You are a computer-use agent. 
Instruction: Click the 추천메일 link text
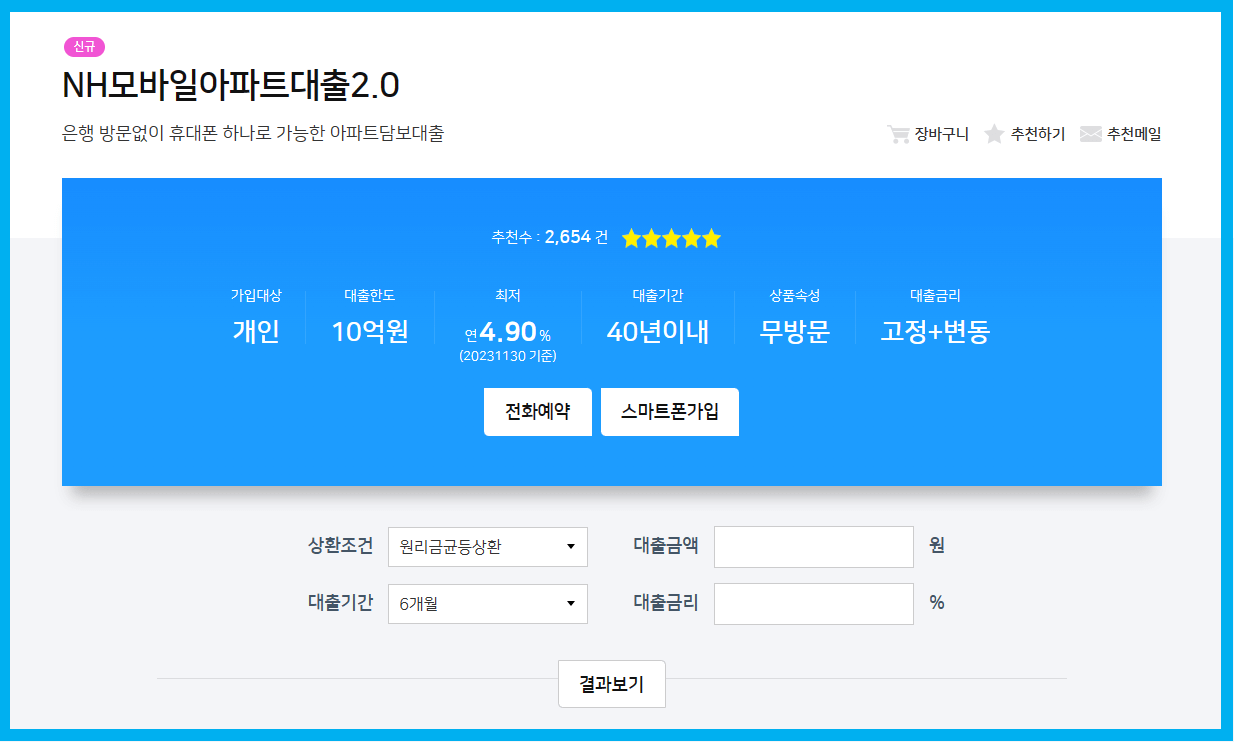[x=1134, y=134]
